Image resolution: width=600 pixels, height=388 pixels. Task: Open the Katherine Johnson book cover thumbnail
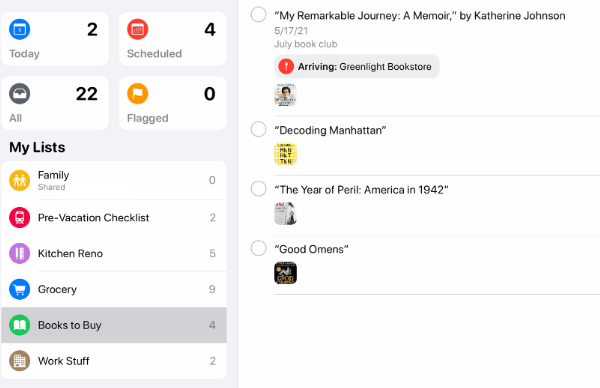point(285,95)
